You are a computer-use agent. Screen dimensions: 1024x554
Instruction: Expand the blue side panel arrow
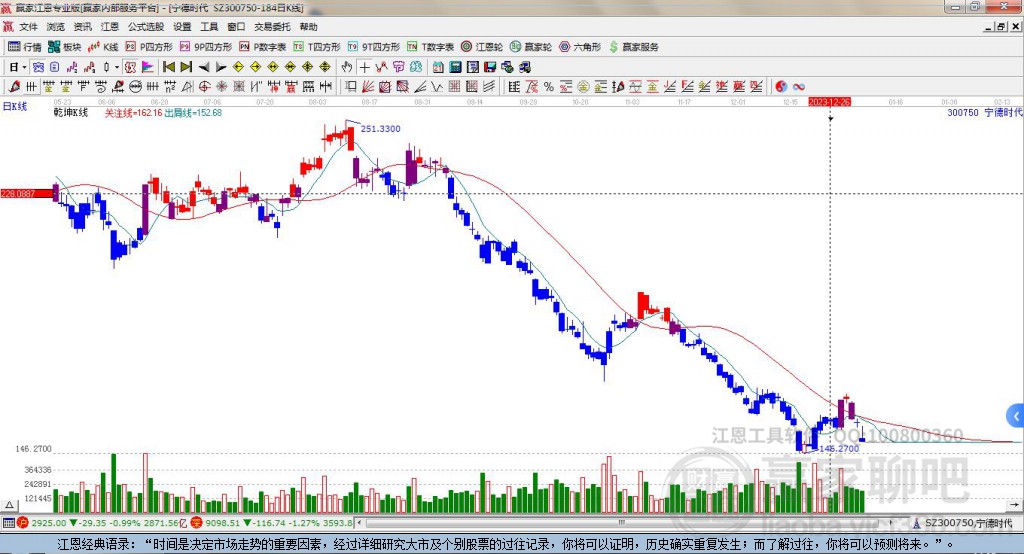[1016, 416]
